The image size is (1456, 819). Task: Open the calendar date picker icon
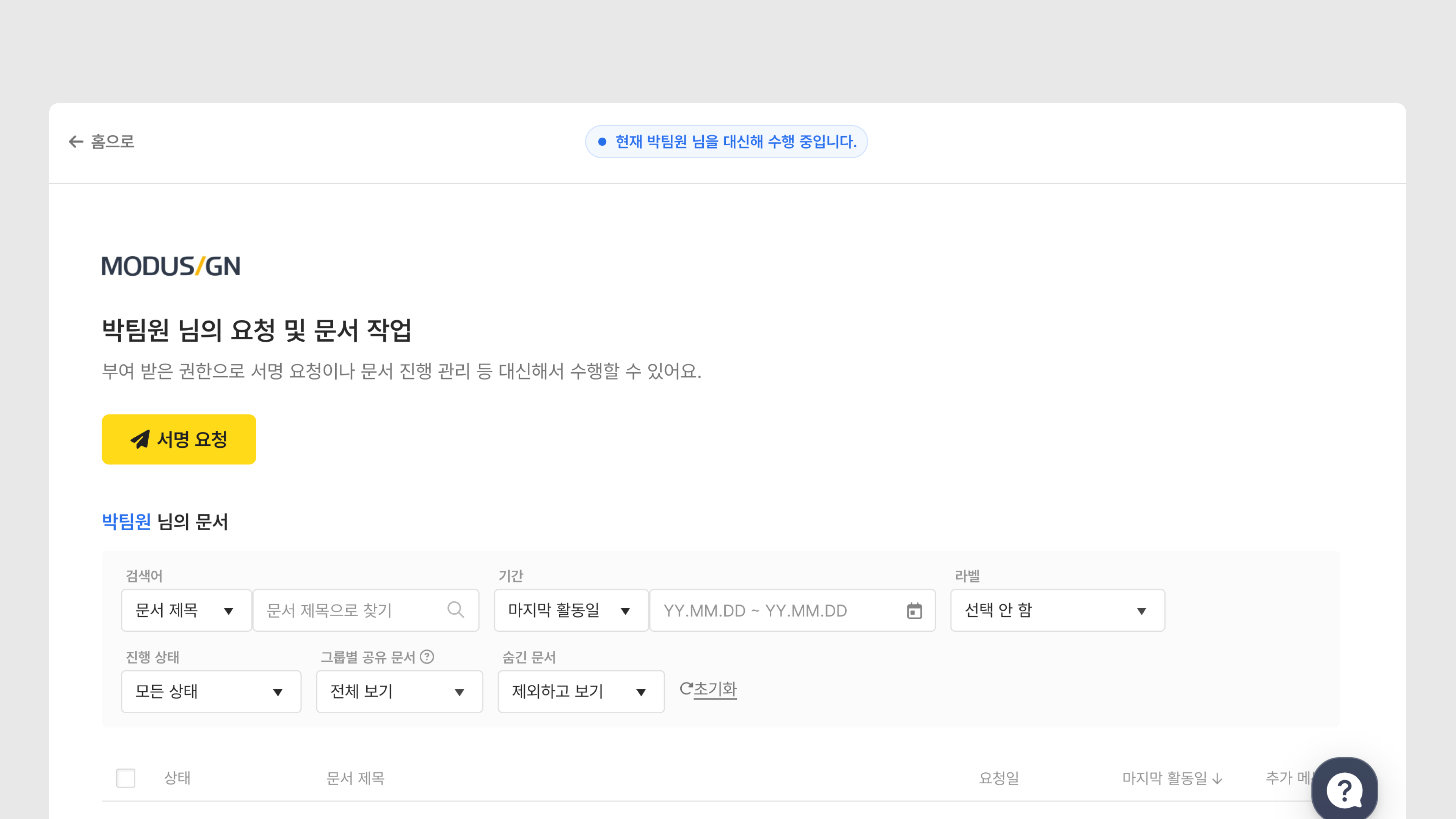click(x=914, y=610)
